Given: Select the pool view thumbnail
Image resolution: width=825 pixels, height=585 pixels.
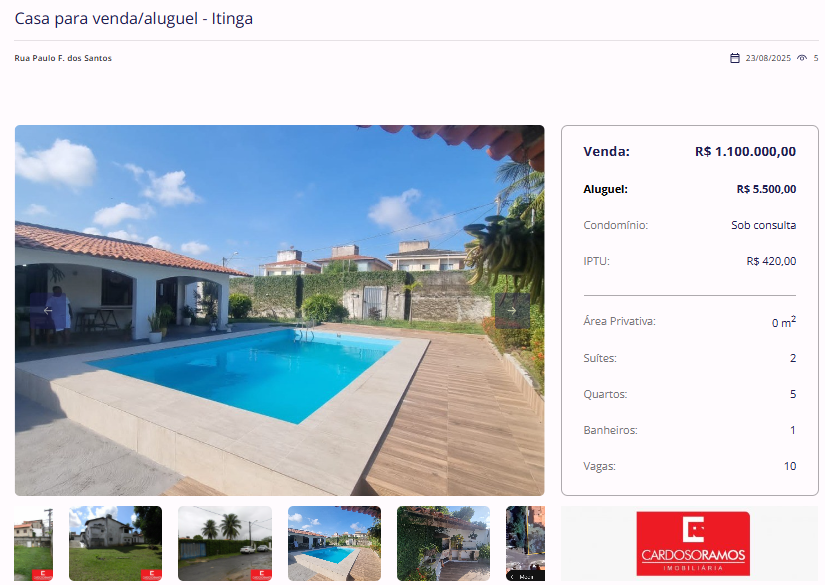Looking at the screenshot, I should [334, 543].
